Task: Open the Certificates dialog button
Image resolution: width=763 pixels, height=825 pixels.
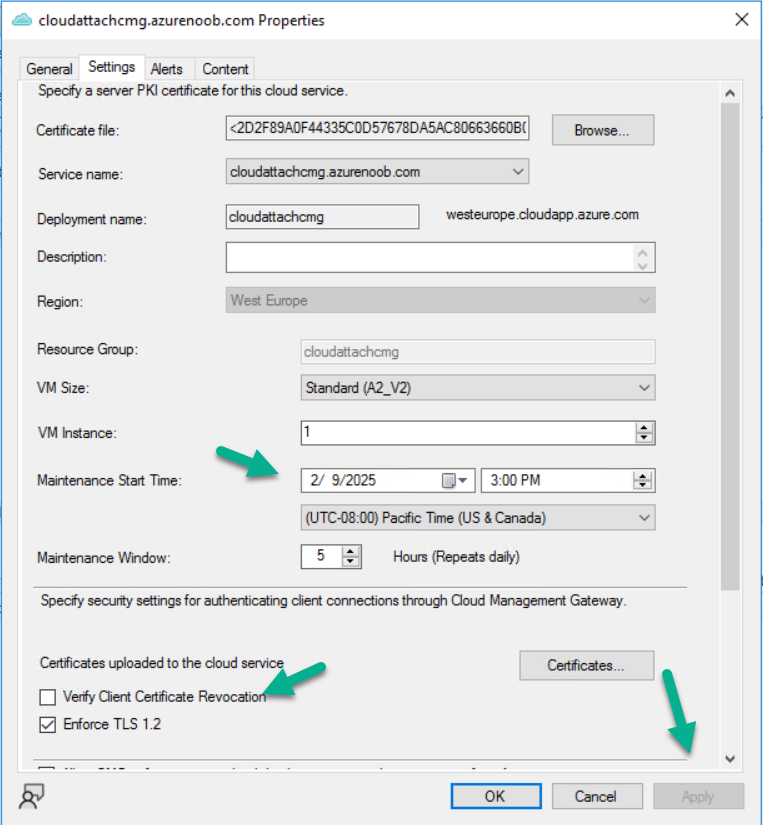Action: 586,666
